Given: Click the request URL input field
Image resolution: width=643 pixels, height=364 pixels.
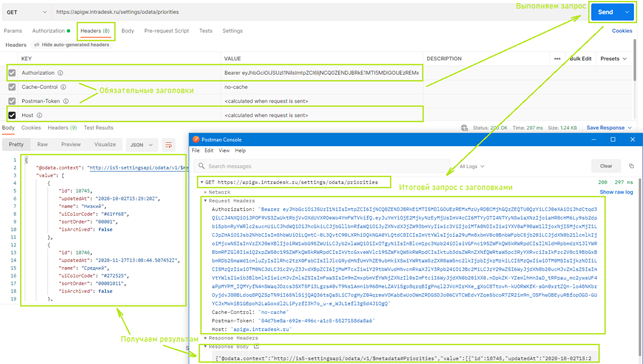Looking at the screenshot, I should pos(320,12).
